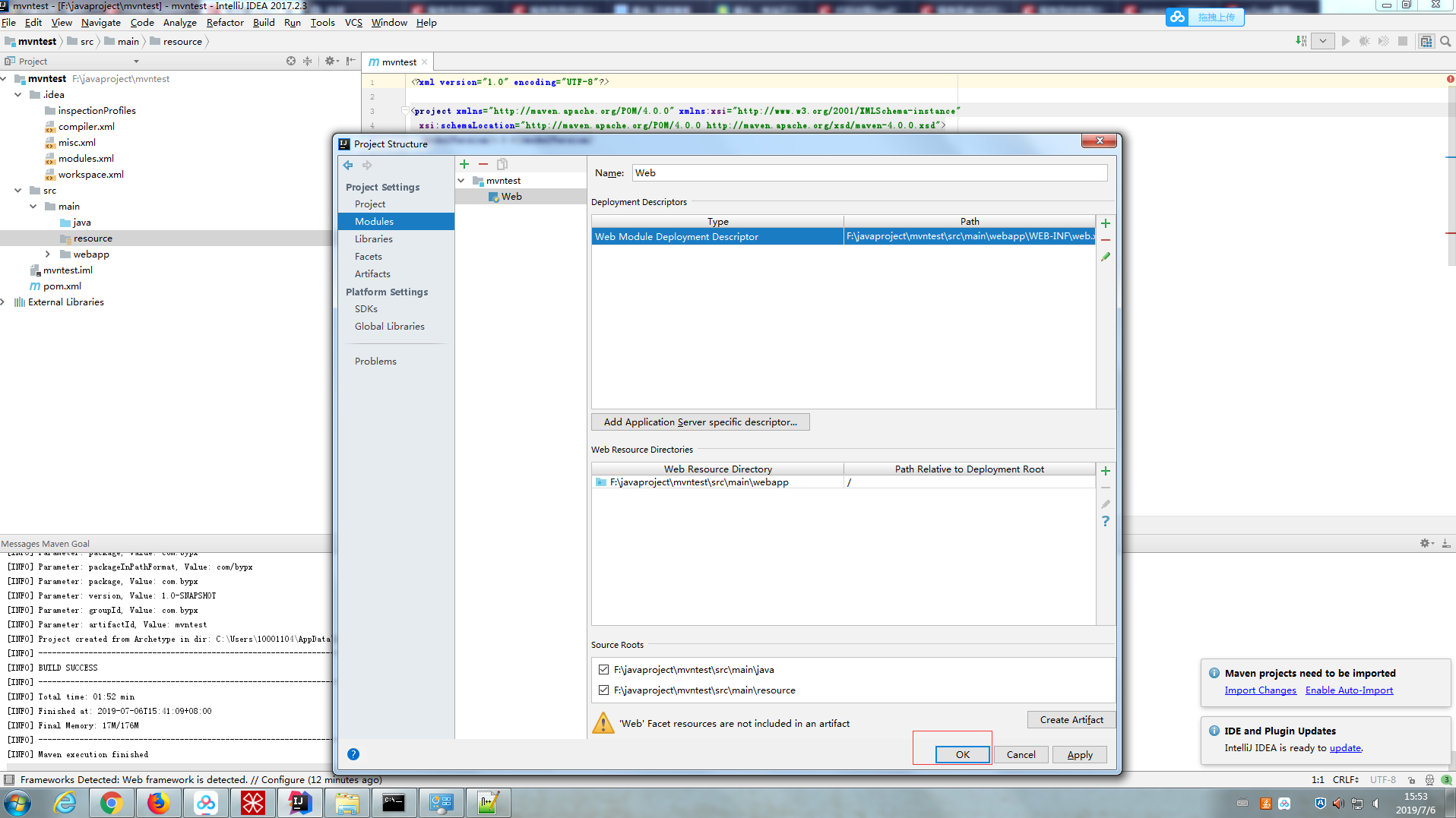Open the Project view dropdown
The height and width of the screenshot is (818, 1456).
[x=136, y=62]
